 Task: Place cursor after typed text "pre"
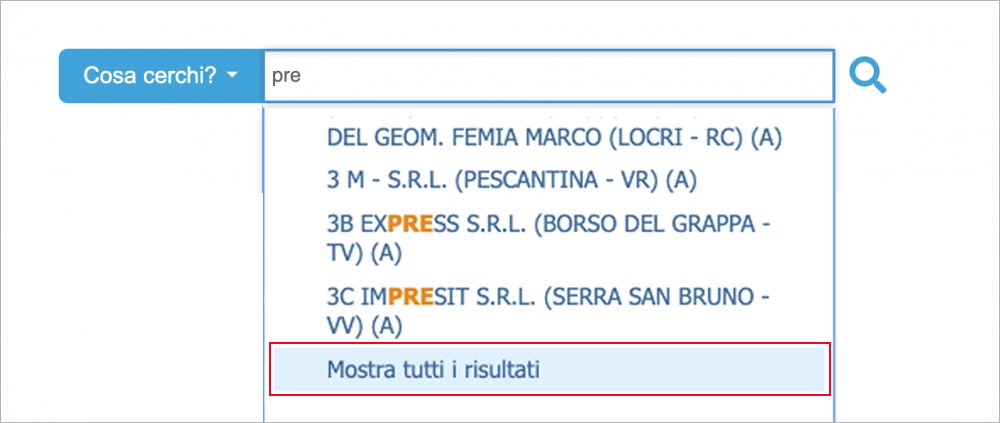point(302,76)
